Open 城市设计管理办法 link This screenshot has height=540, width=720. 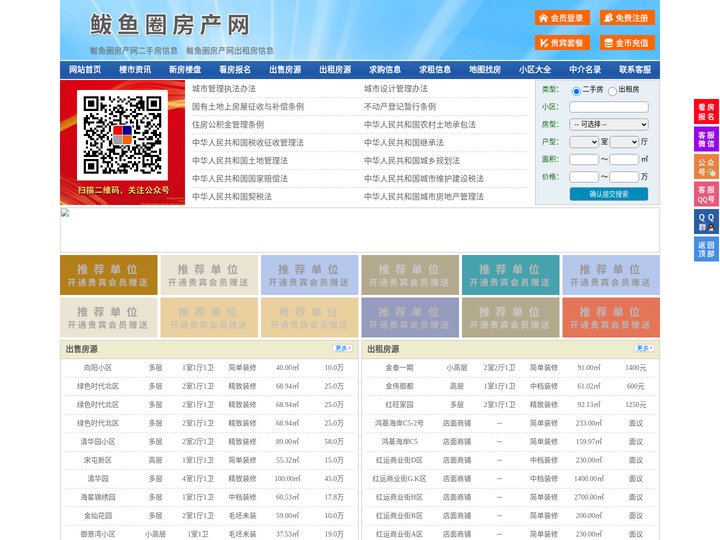396,89
